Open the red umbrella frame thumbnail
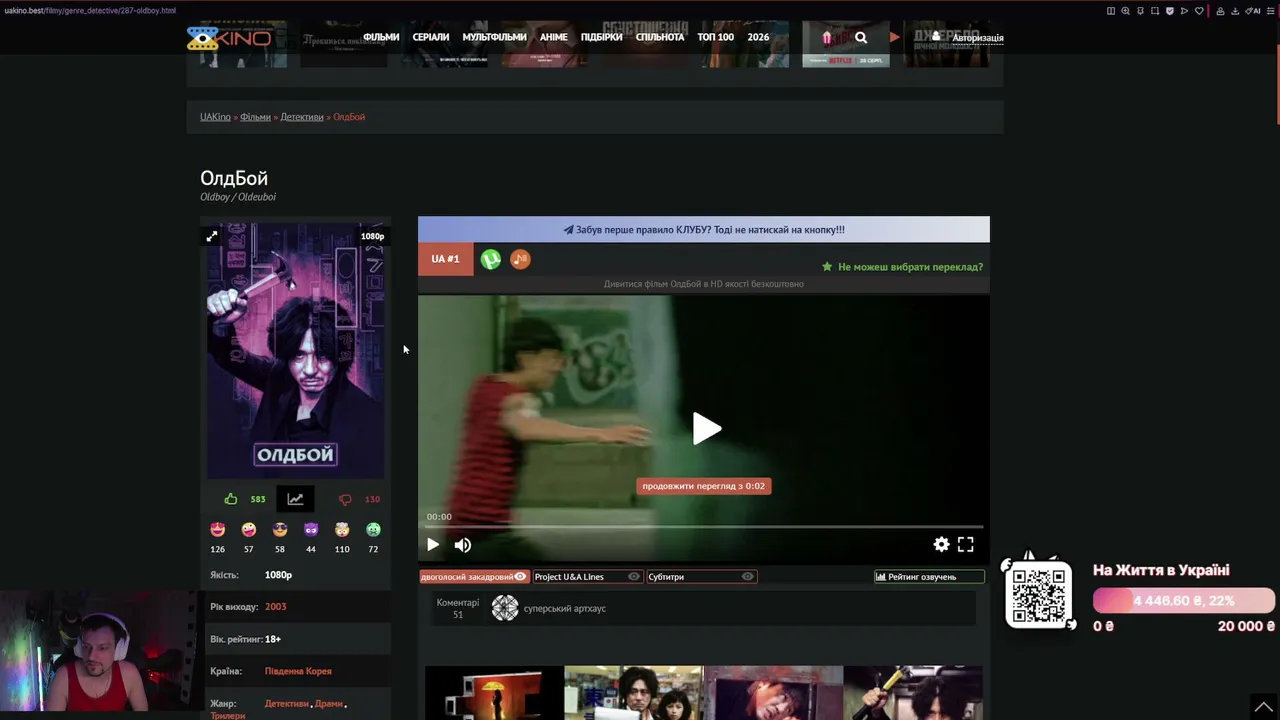 coord(494,692)
